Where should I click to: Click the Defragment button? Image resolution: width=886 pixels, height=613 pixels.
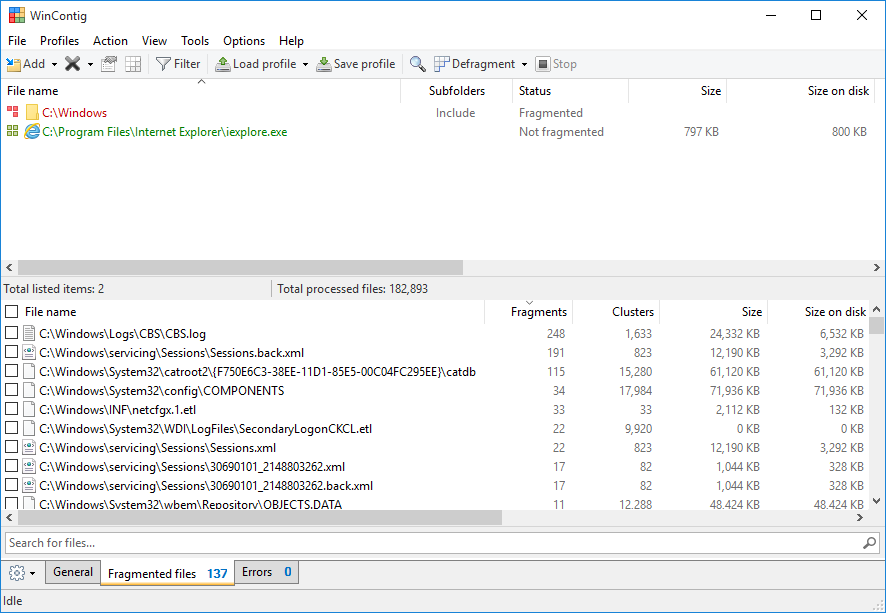[474, 64]
